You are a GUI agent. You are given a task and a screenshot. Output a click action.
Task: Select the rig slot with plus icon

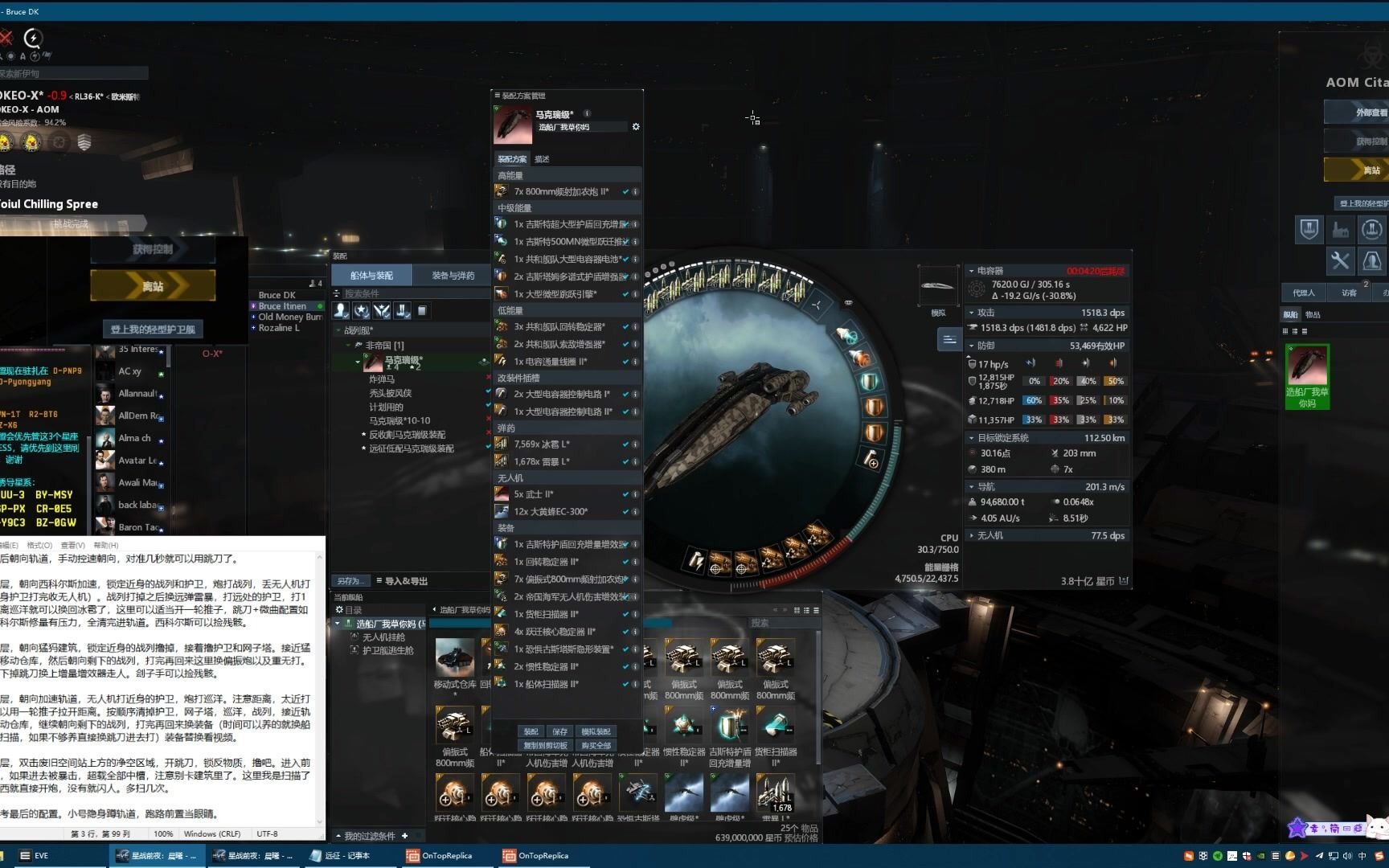(x=871, y=460)
